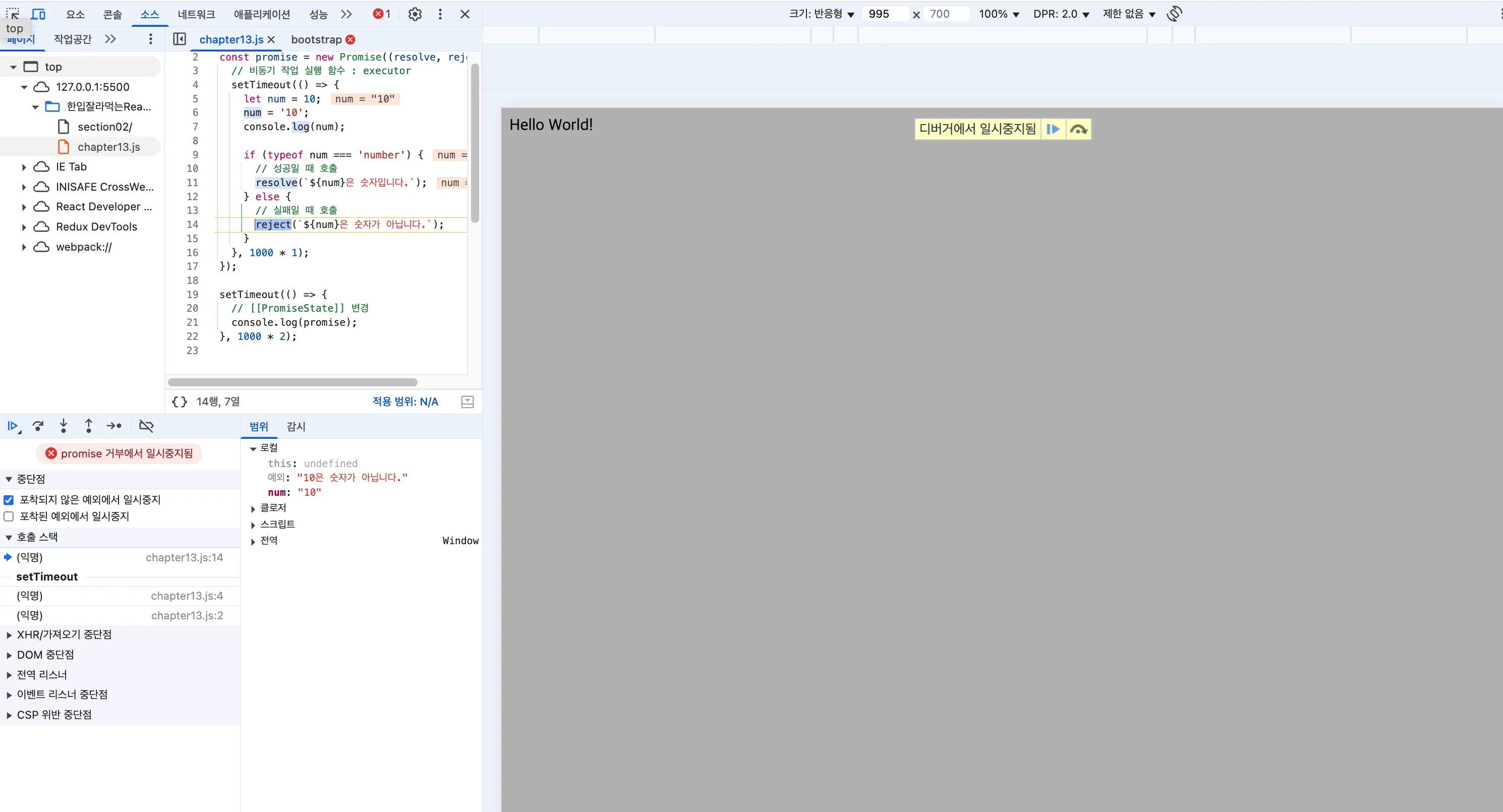Switch to the 네트워크 tab
This screenshot has width=1503, height=812.
click(196, 14)
